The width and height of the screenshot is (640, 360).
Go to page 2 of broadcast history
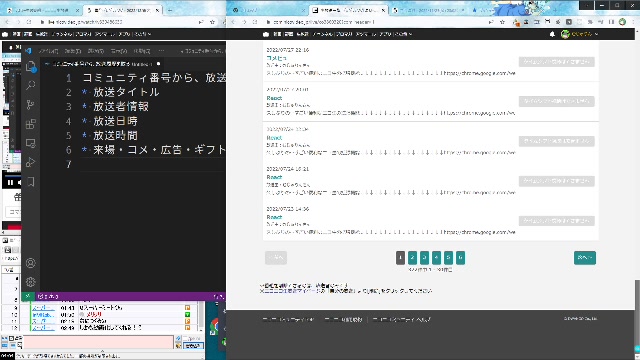click(x=412, y=258)
